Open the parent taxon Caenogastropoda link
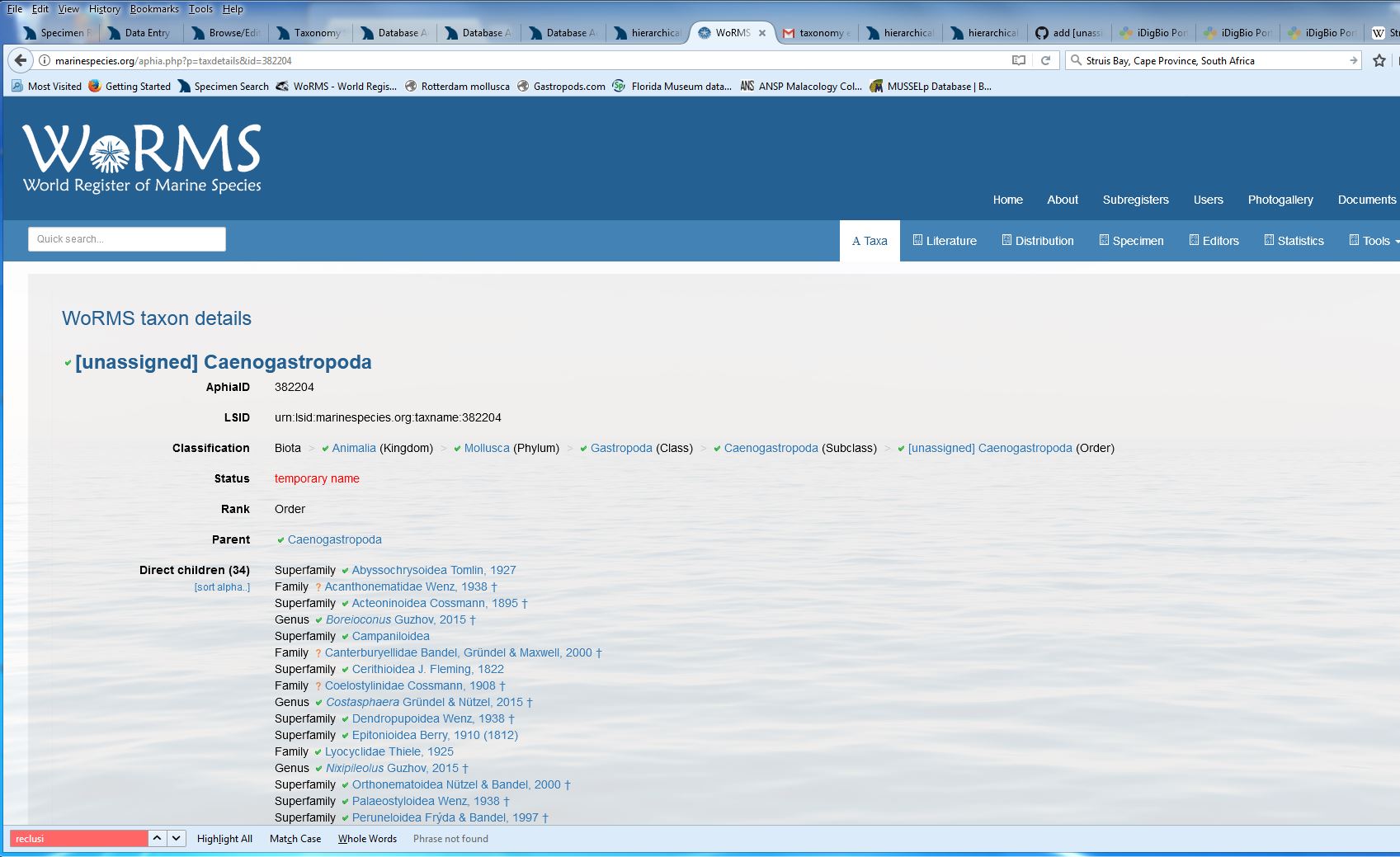This screenshot has width=1400, height=857. 333,539
